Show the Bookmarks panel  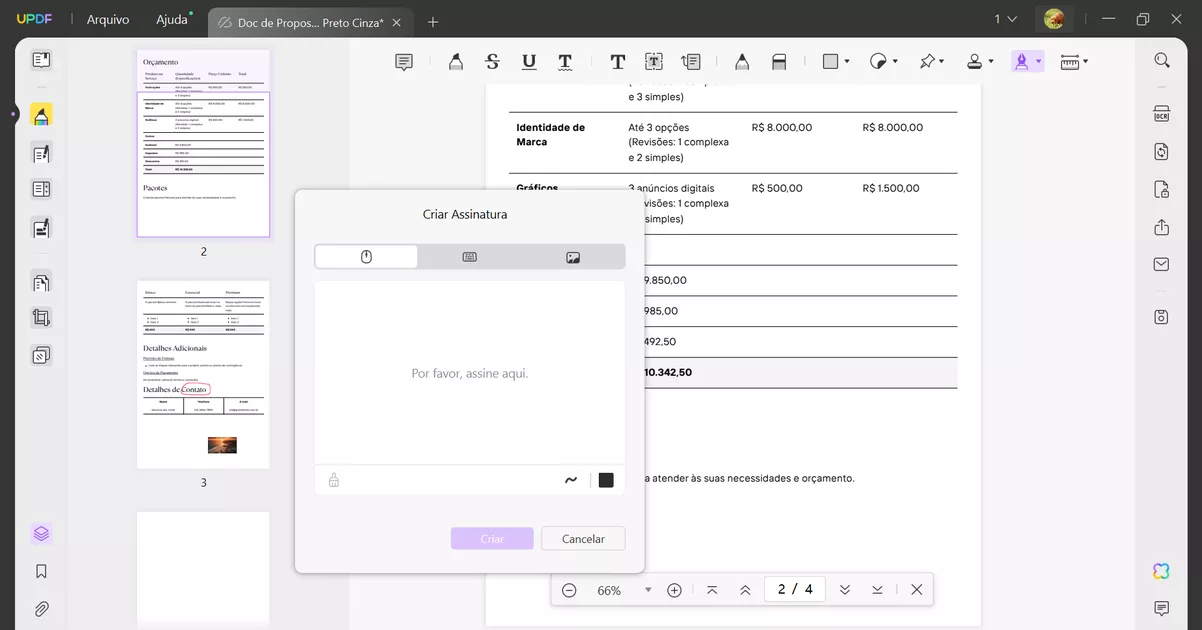40,570
